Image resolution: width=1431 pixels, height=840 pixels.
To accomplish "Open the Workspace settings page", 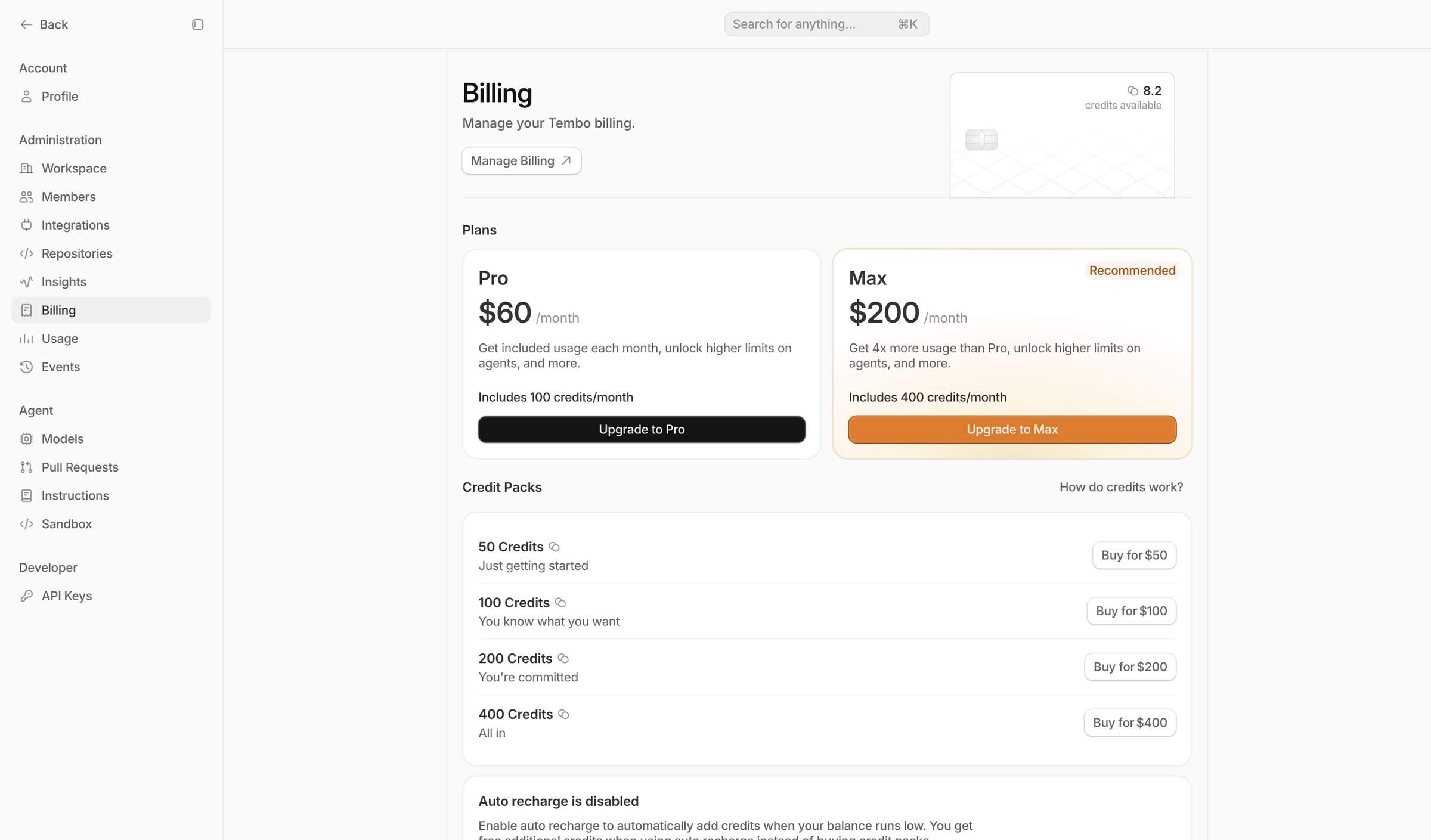I will tap(111, 168).
